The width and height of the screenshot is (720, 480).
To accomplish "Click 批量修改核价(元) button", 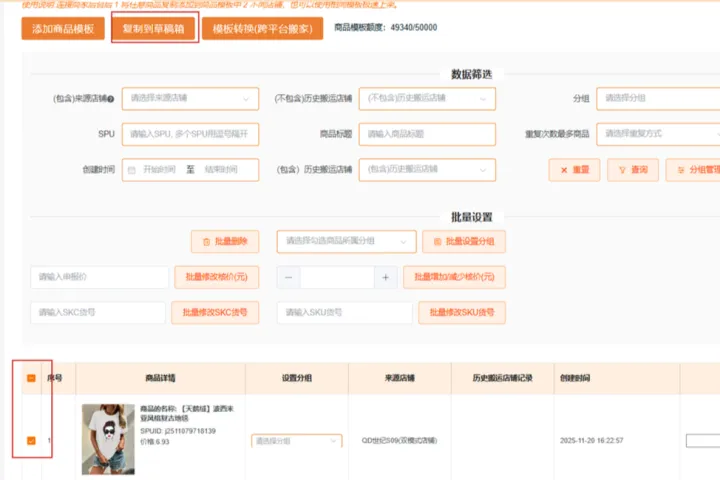I will coord(217,277).
